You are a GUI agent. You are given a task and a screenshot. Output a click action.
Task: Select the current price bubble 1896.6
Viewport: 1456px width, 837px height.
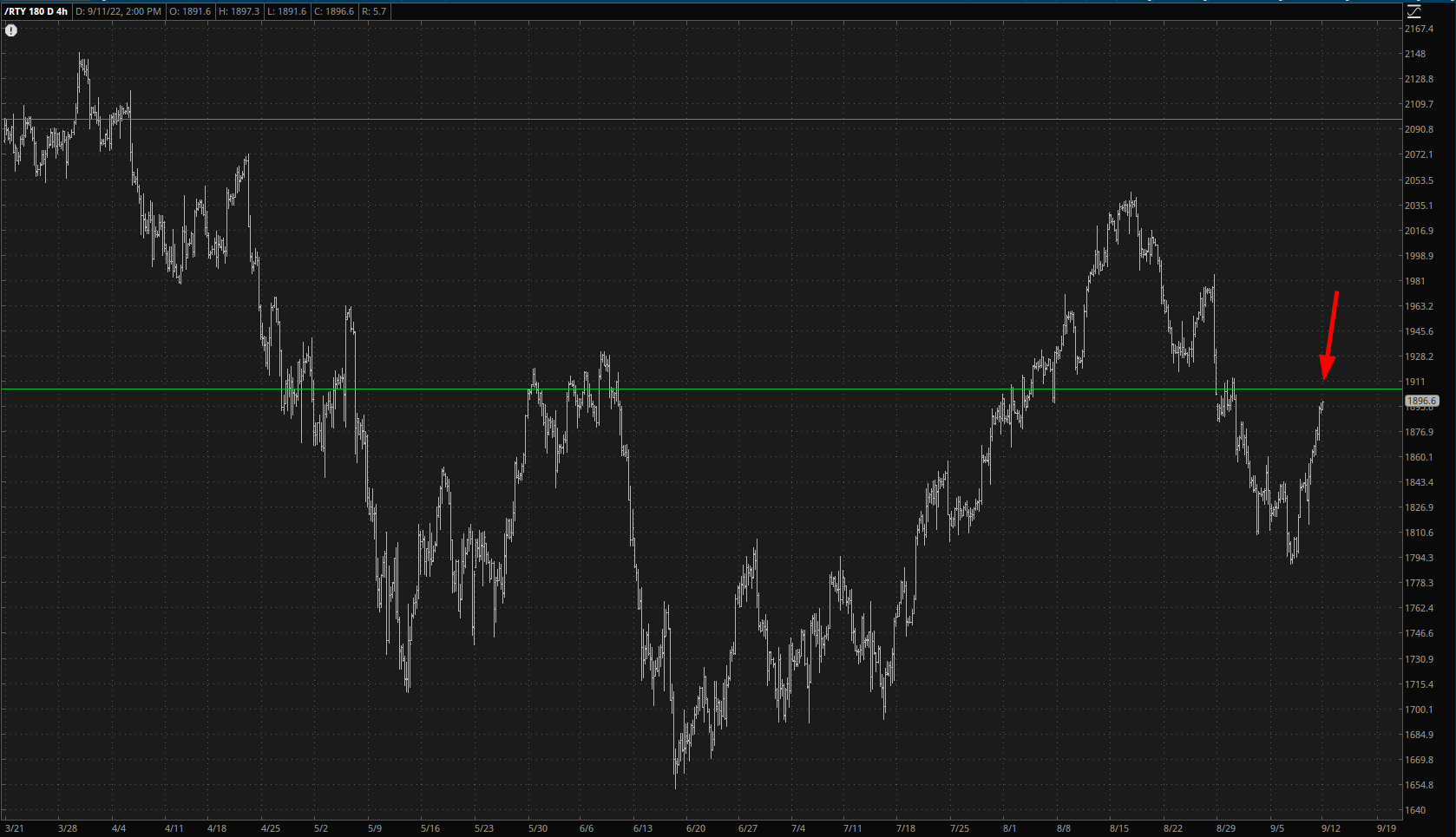click(1421, 401)
